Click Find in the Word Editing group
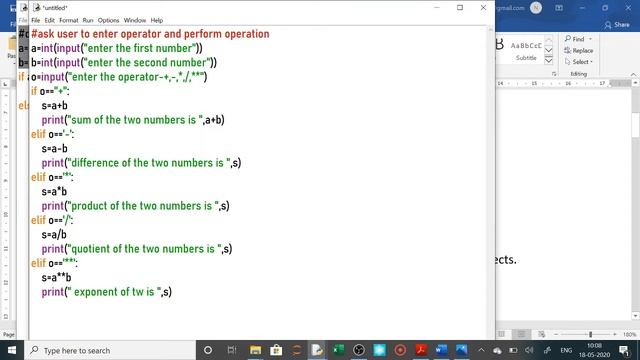The image size is (640, 360). pos(575,39)
